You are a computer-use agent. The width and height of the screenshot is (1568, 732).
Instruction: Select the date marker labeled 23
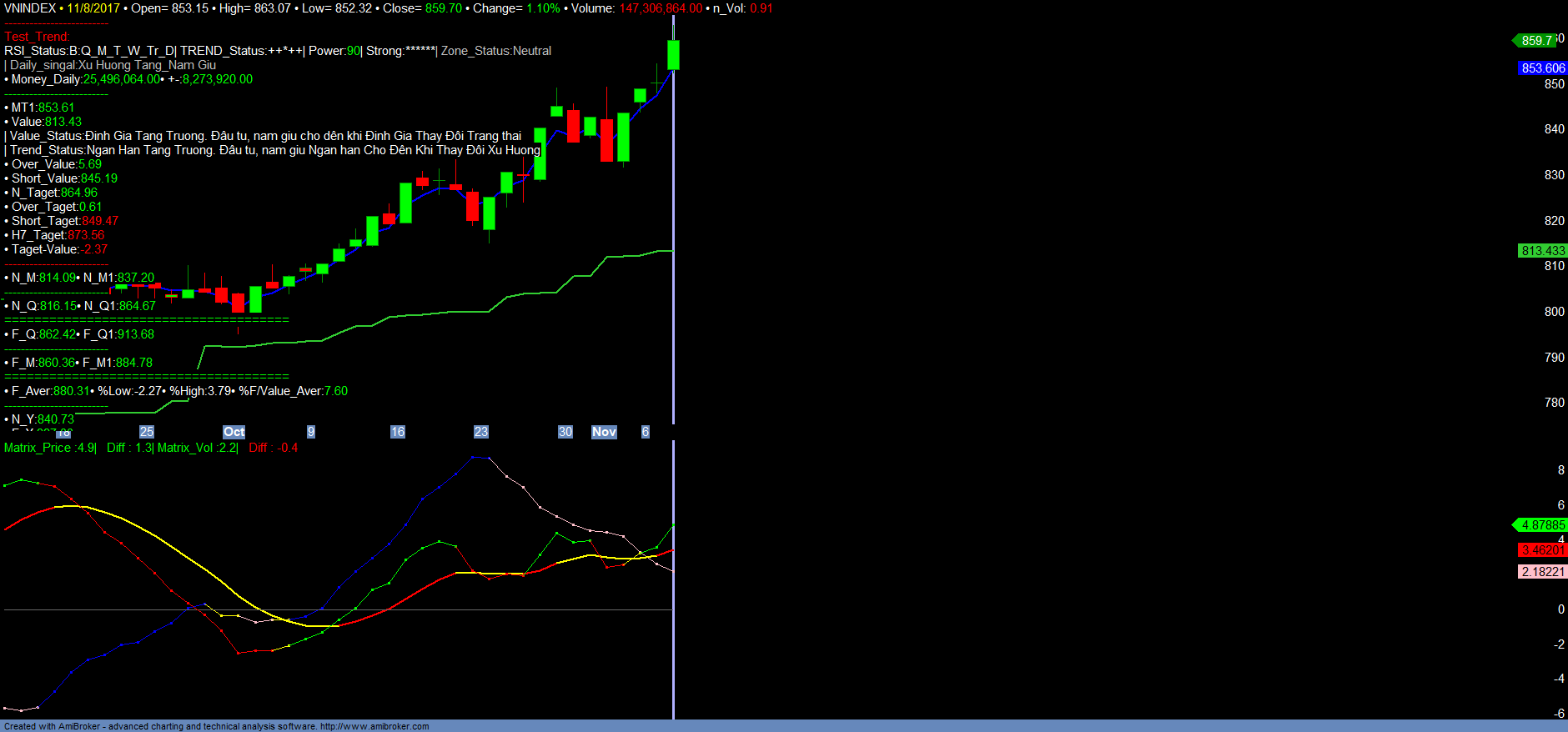point(481,432)
